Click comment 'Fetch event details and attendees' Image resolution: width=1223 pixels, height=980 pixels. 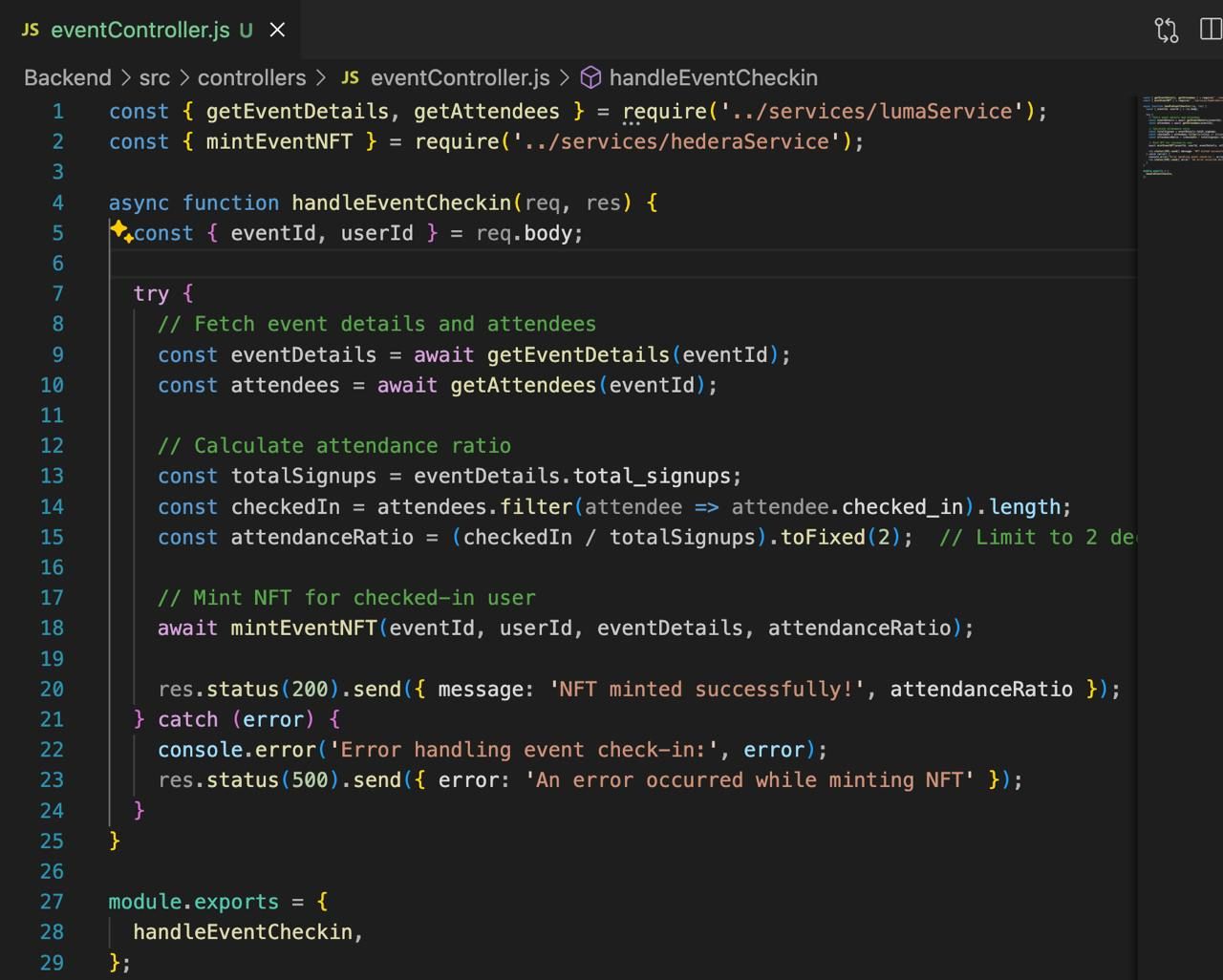(x=376, y=324)
